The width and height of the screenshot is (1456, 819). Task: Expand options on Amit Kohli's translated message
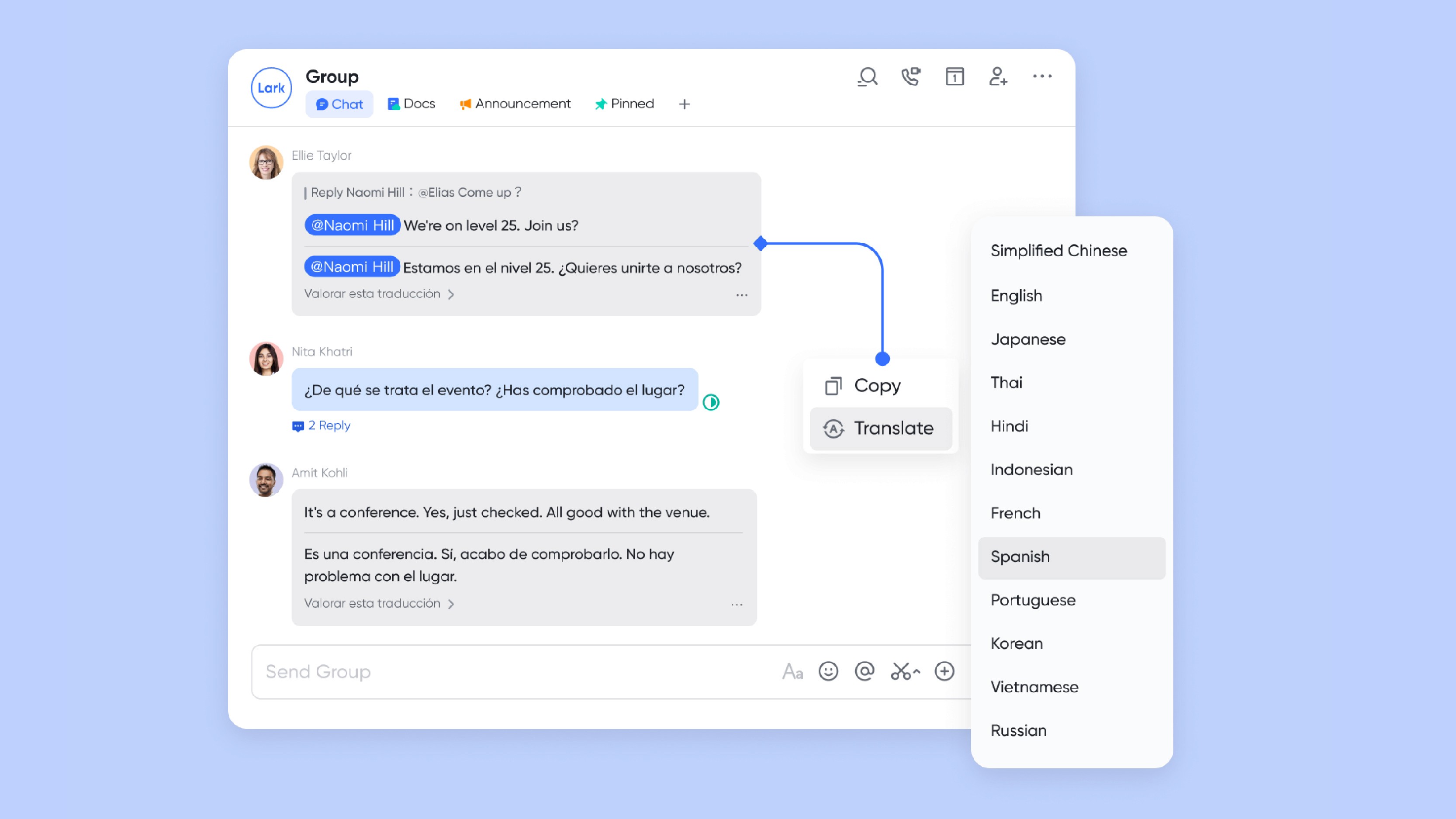tap(737, 605)
